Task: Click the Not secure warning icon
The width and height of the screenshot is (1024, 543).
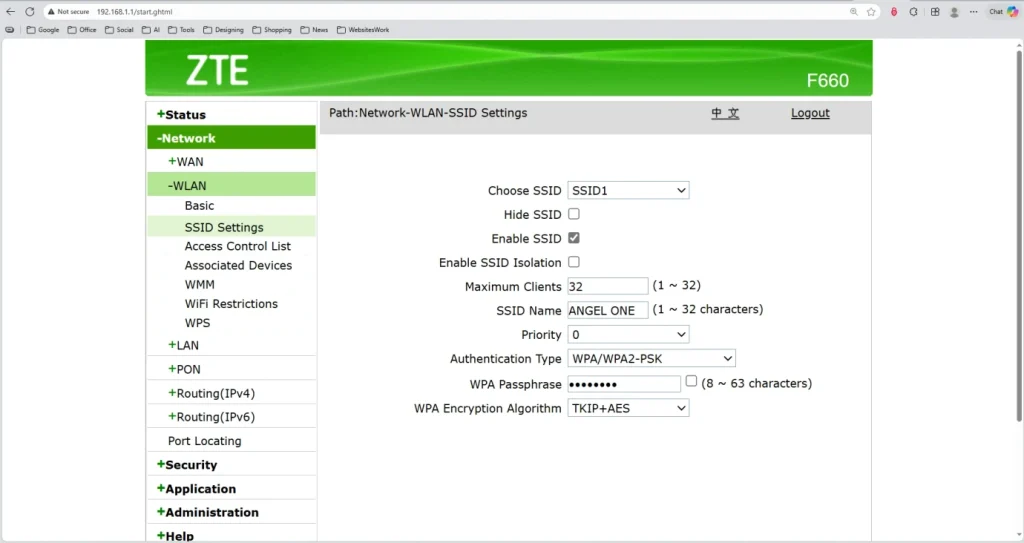Action: coord(51,11)
